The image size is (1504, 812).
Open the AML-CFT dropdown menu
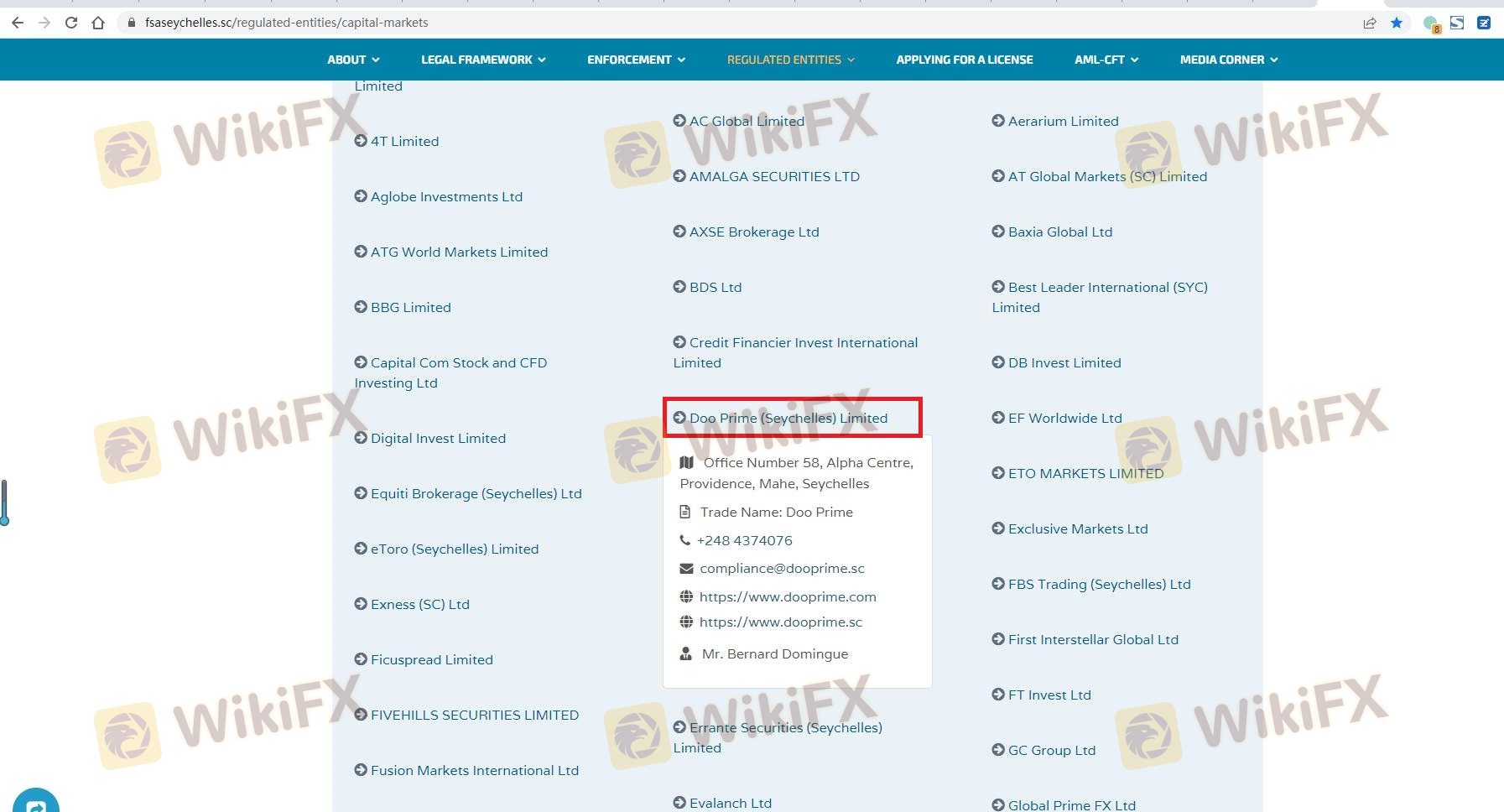[1106, 60]
